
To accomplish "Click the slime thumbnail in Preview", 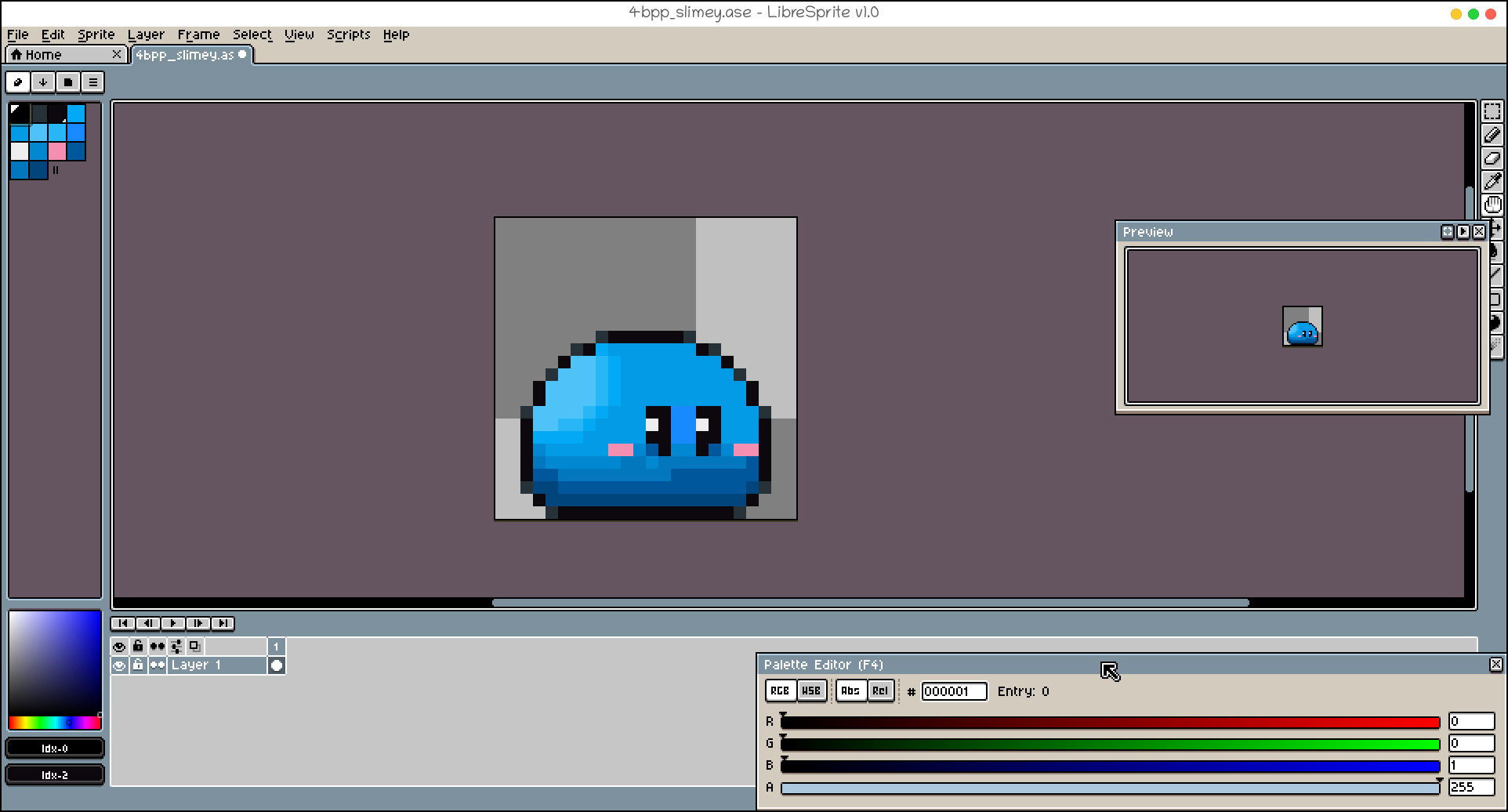I will pyautogui.click(x=1303, y=326).
